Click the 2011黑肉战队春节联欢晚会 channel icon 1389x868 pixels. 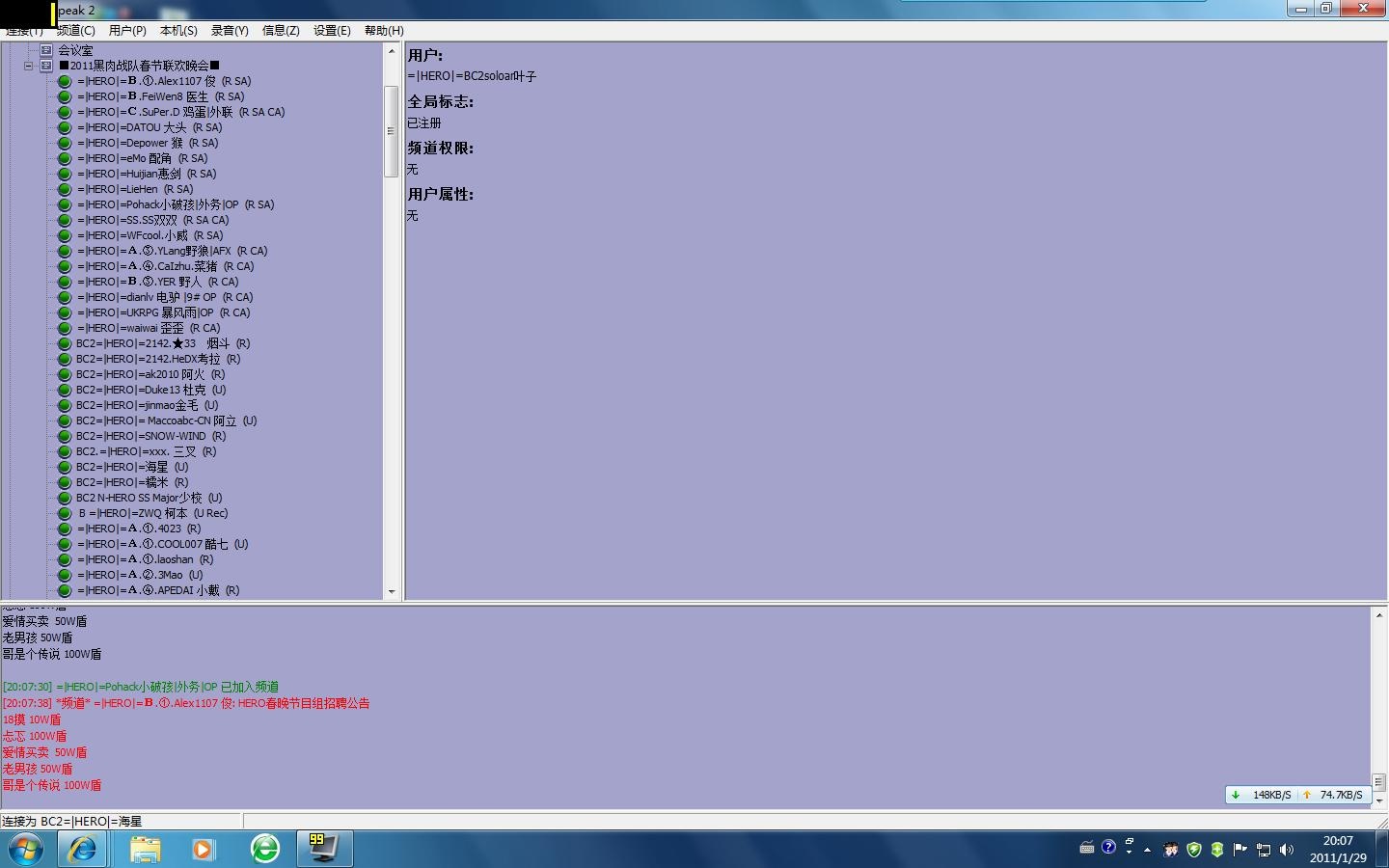point(45,66)
